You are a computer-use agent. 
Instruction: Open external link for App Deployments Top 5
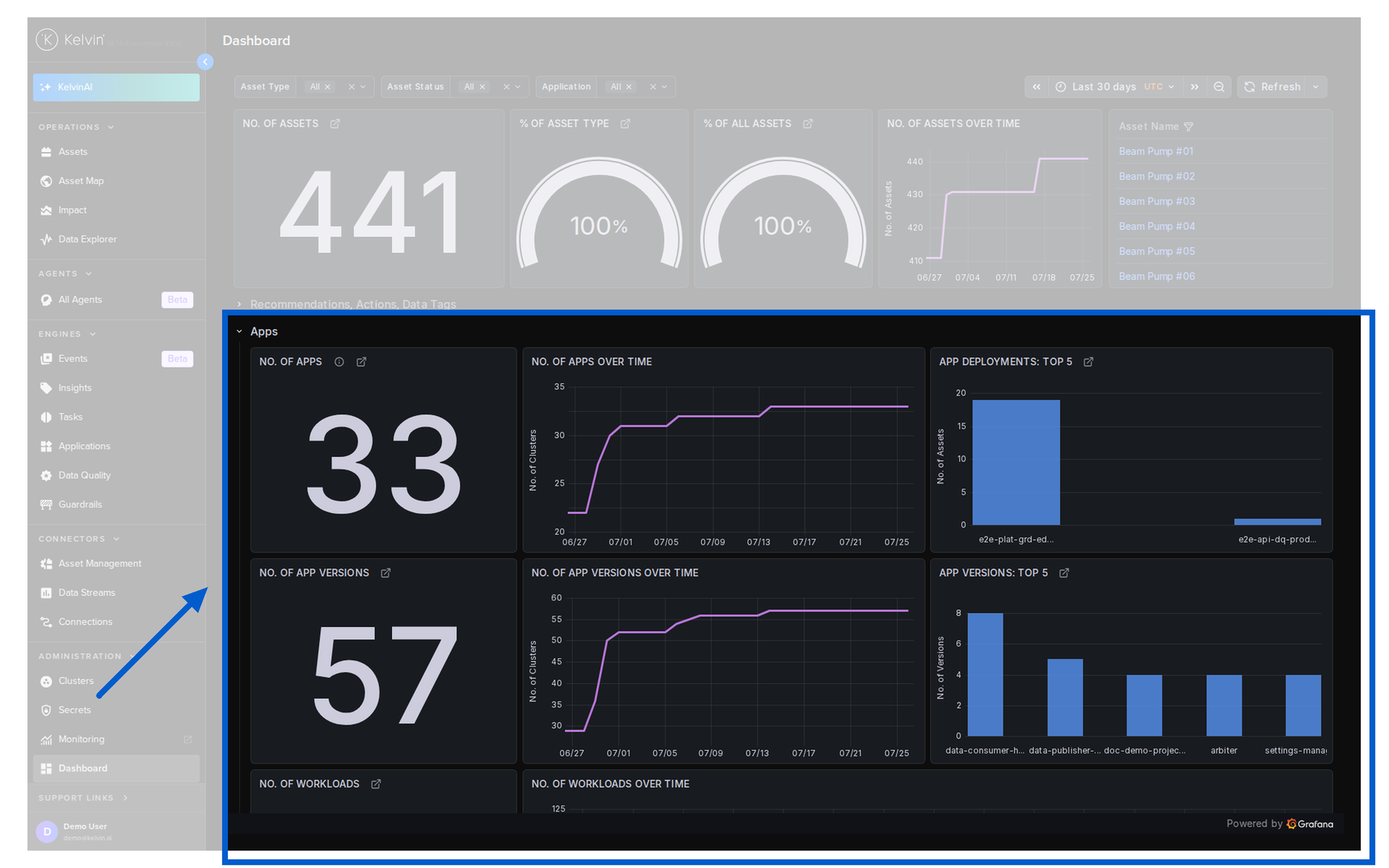[1089, 362]
